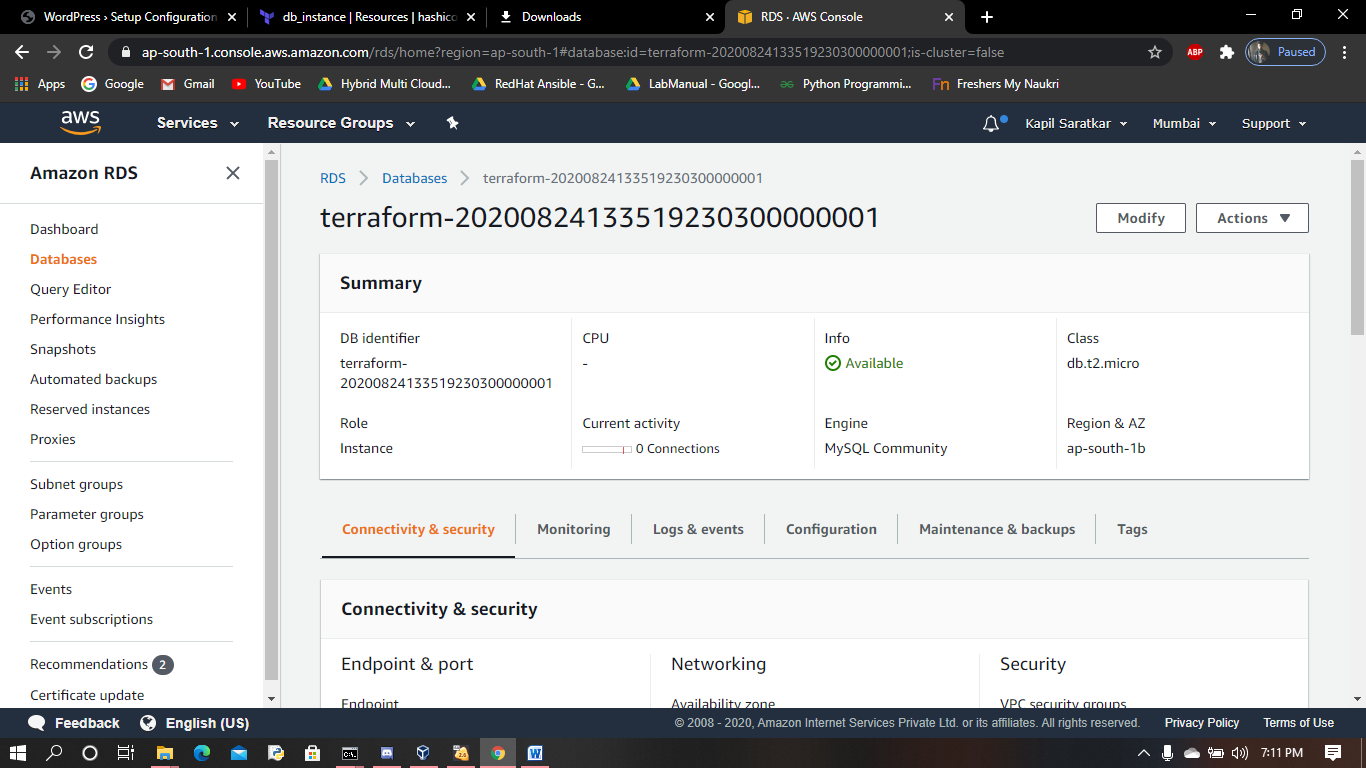This screenshot has width=1366, height=768.
Task: Click the main page vertical scrollbar
Action: coord(1357,247)
